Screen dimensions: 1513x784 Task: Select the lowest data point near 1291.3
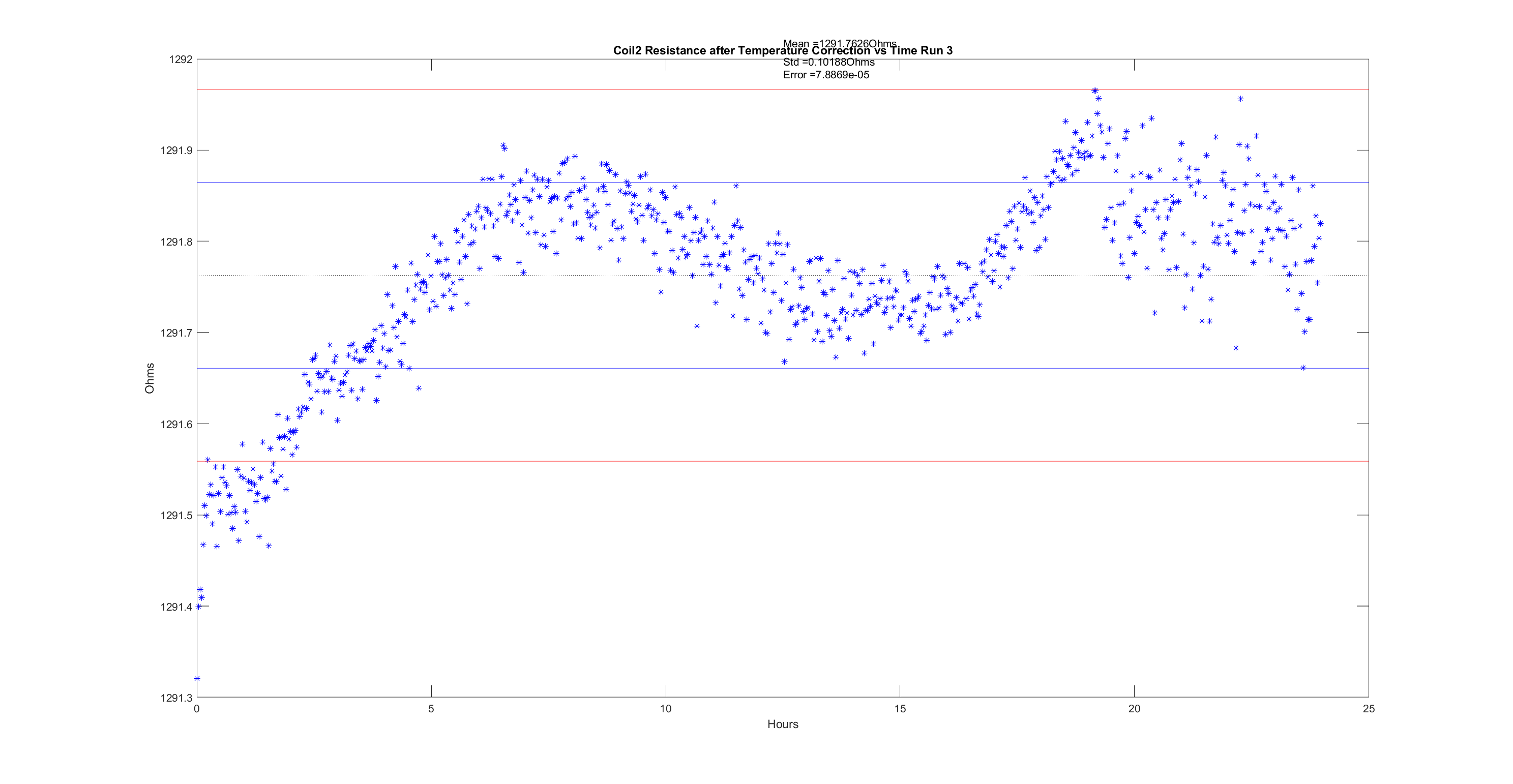click(x=197, y=678)
